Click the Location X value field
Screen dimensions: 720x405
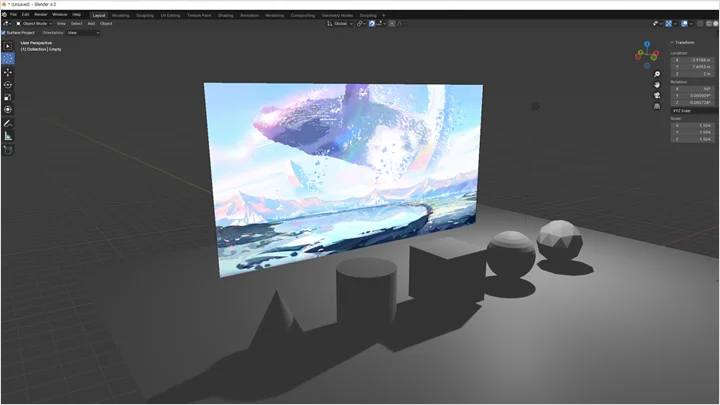(693, 60)
